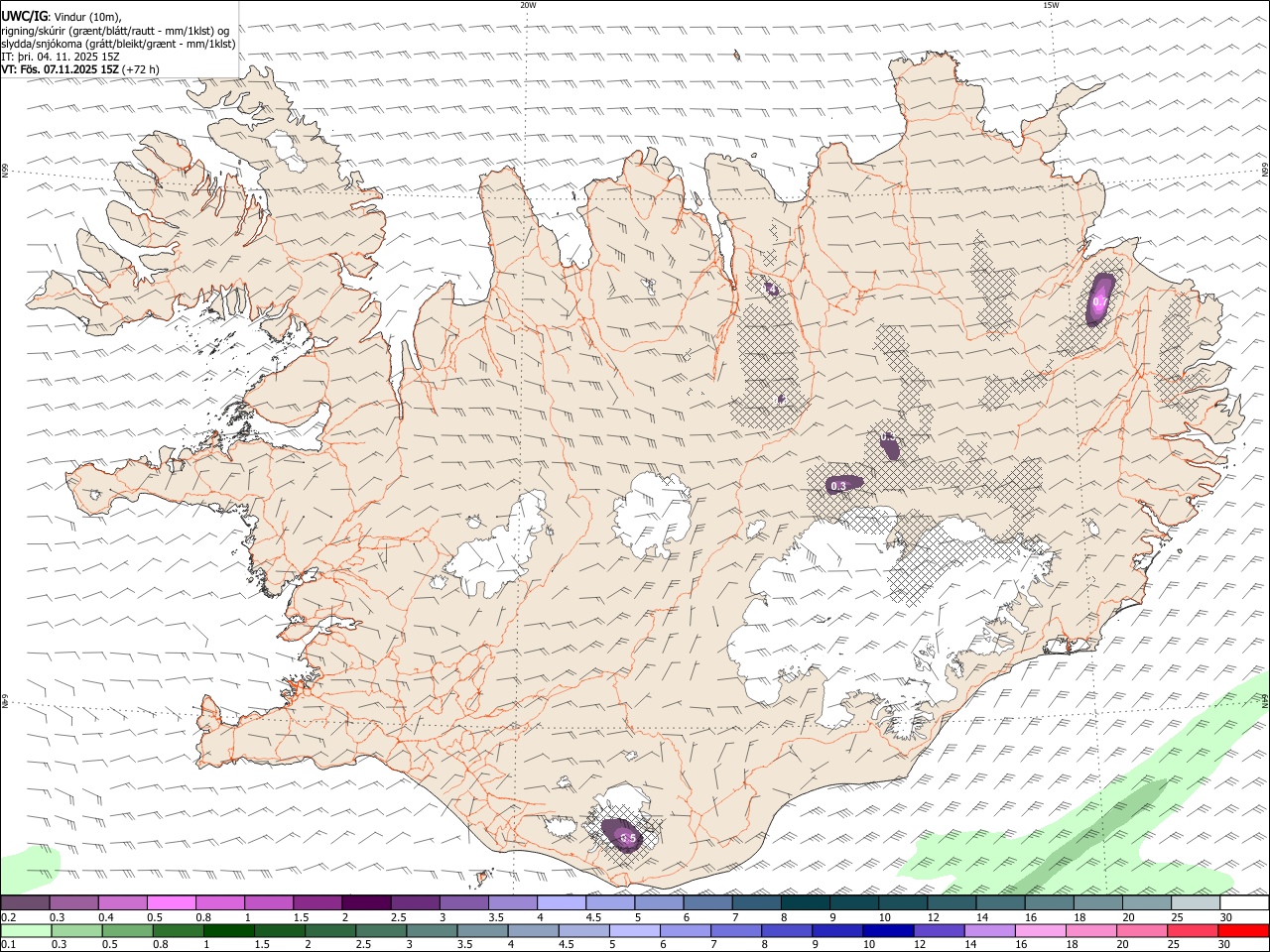The height and width of the screenshot is (952, 1270).
Task: Click the 'UWC/IG' title text
Action: [x=25, y=16]
